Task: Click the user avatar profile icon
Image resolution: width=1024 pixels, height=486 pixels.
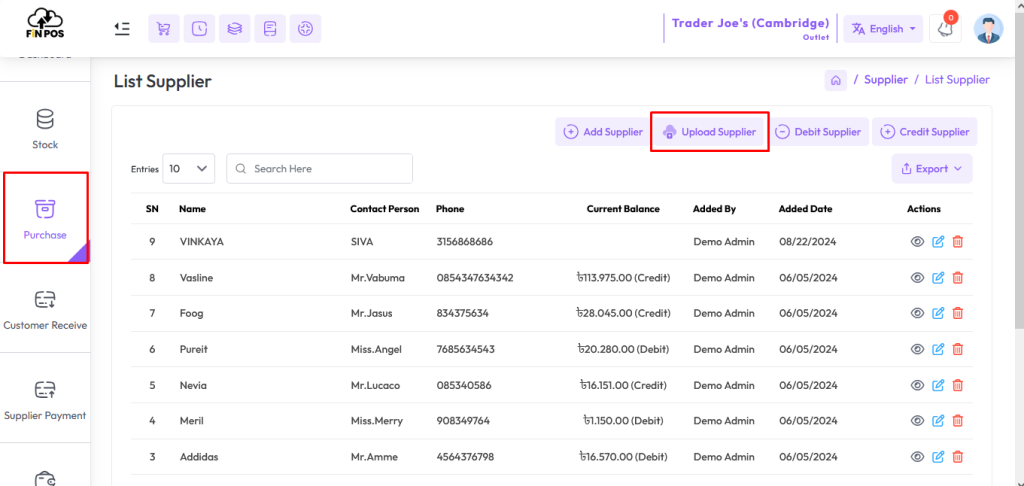Action: pyautogui.click(x=988, y=29)
